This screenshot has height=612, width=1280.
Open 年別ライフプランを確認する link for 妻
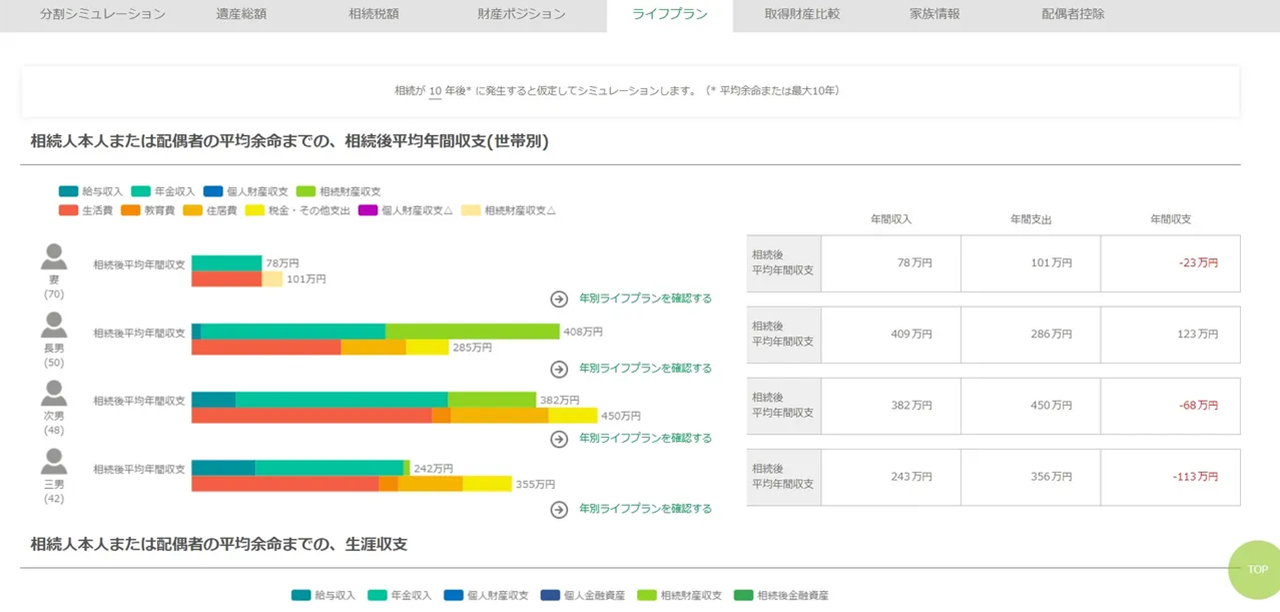click(x=645, y=299)
